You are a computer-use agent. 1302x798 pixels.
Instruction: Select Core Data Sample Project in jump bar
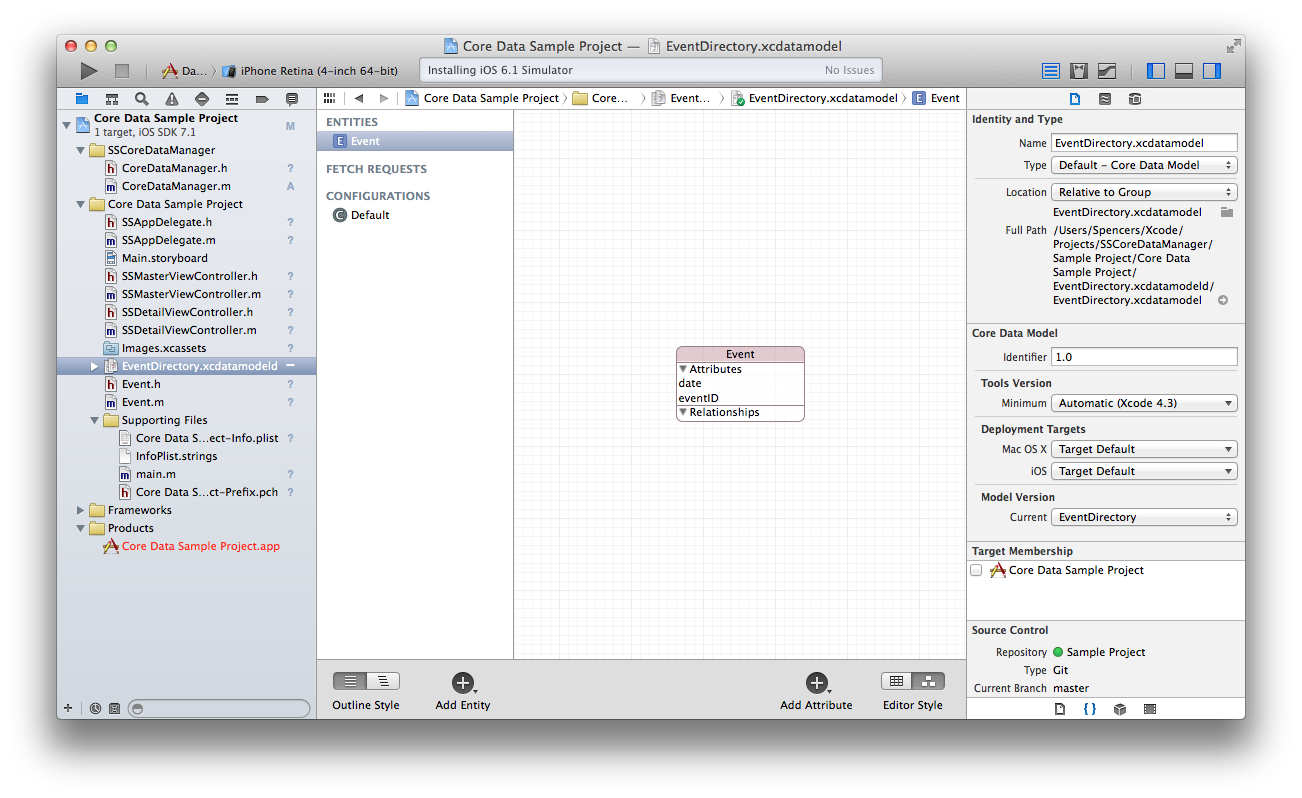(482, 98)
